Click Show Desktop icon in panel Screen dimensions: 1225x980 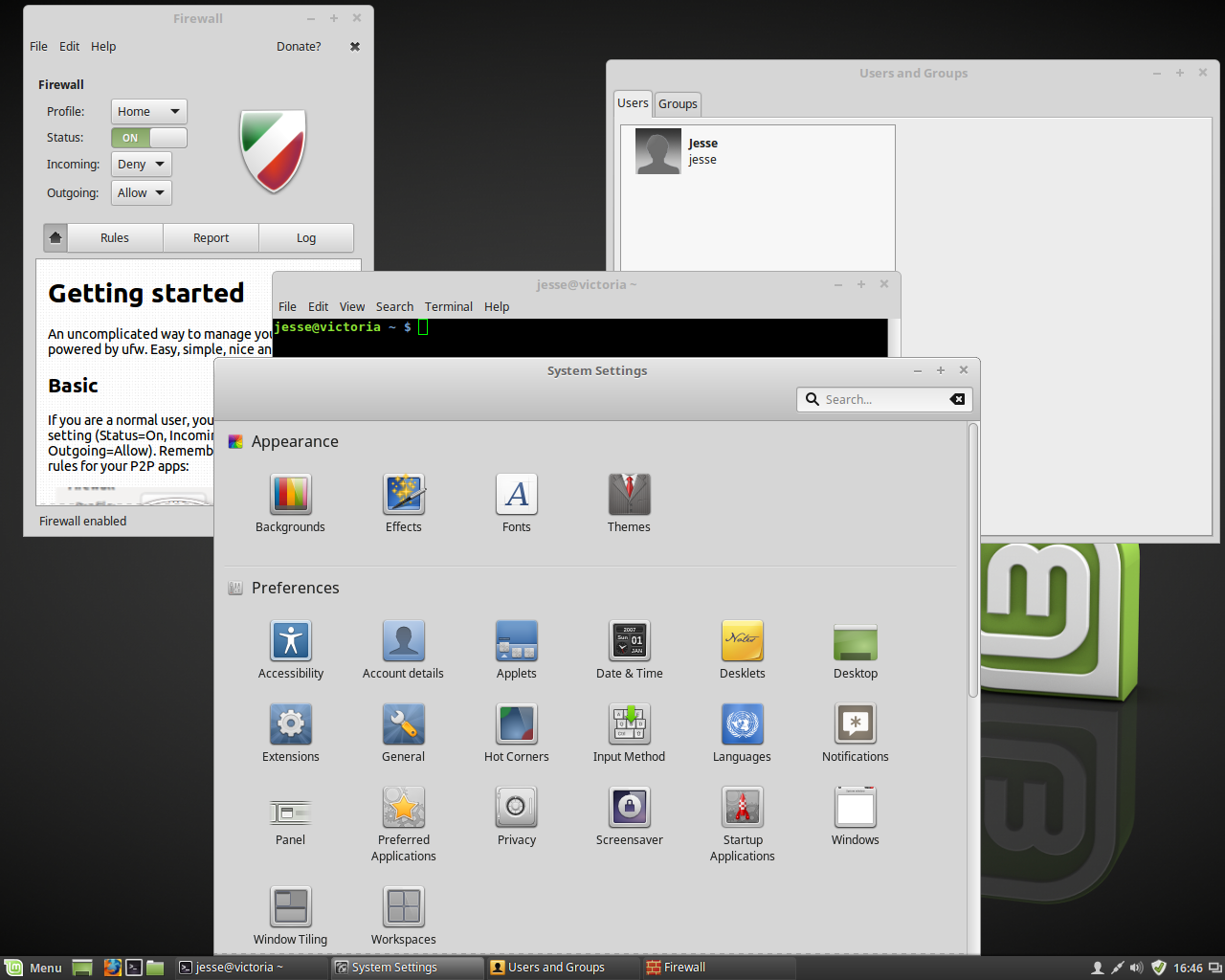click(x=82, y=968)
